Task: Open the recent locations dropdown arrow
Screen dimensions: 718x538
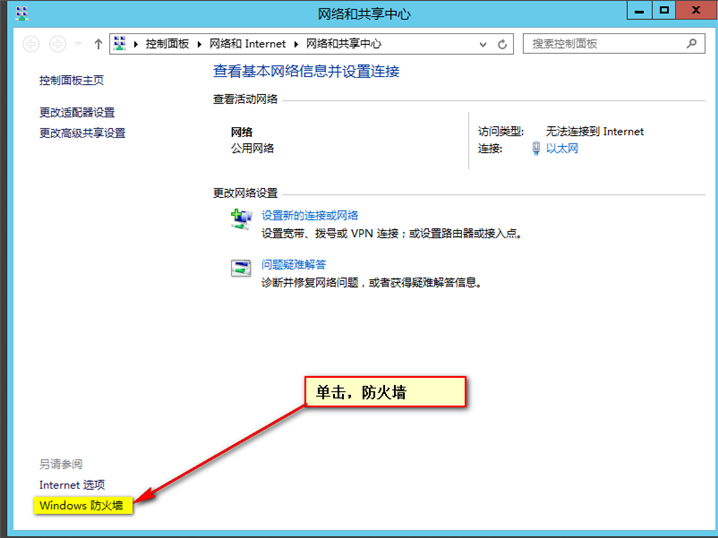Action: 78,44
